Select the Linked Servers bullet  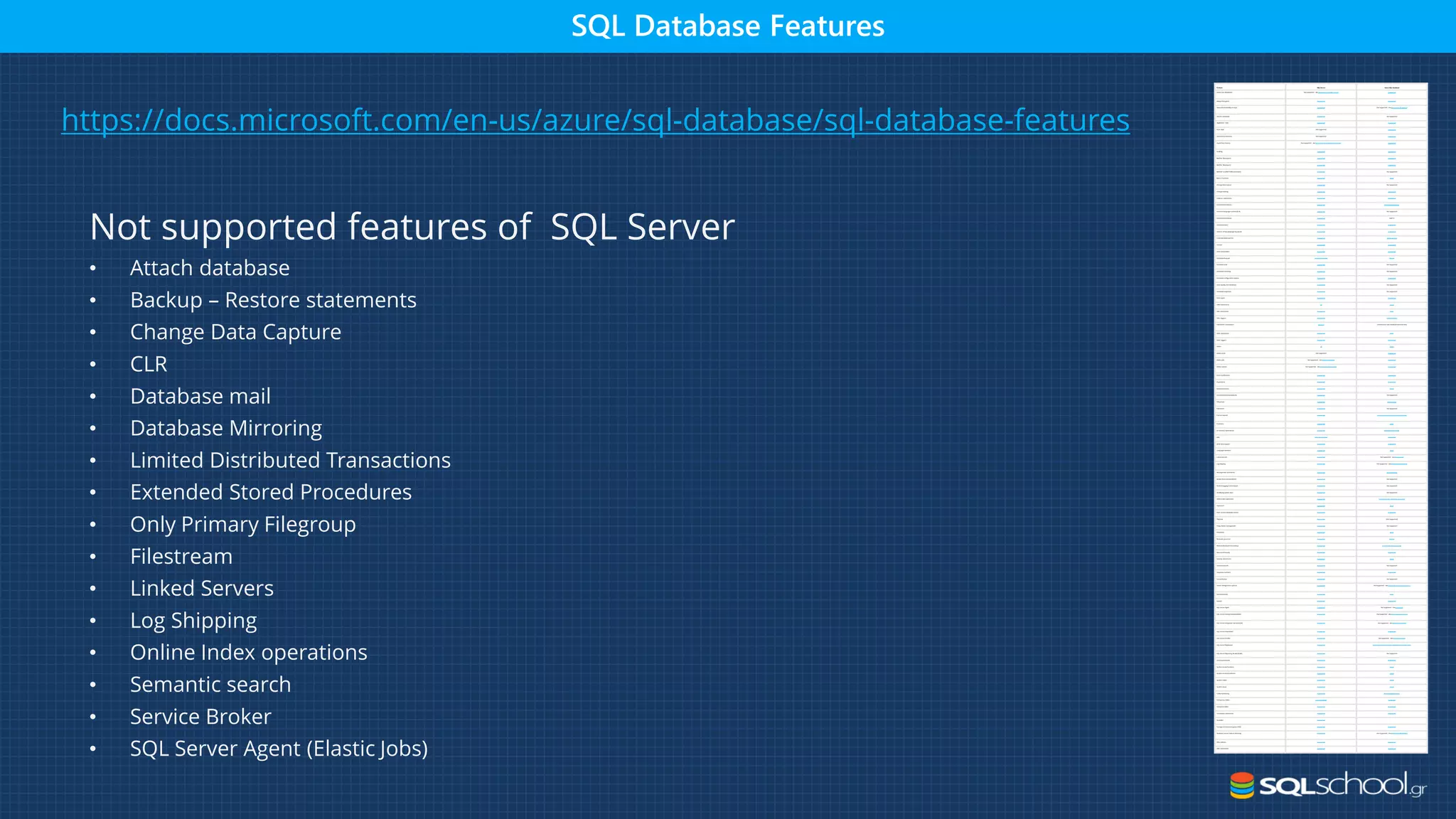coord(202,588)
